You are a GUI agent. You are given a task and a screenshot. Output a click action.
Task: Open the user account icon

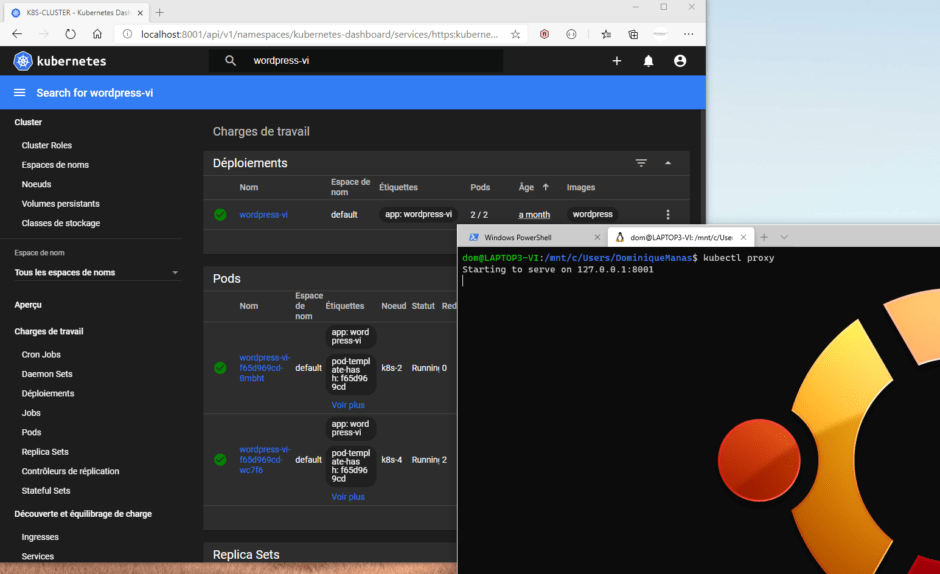click(x=680, y=61)
